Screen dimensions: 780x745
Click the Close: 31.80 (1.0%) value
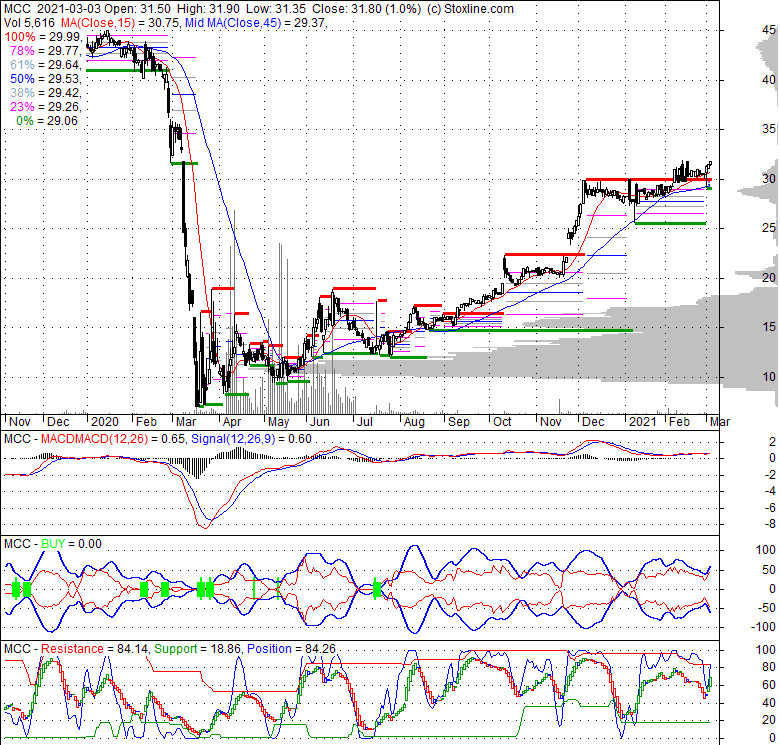[x=367, y=9]
